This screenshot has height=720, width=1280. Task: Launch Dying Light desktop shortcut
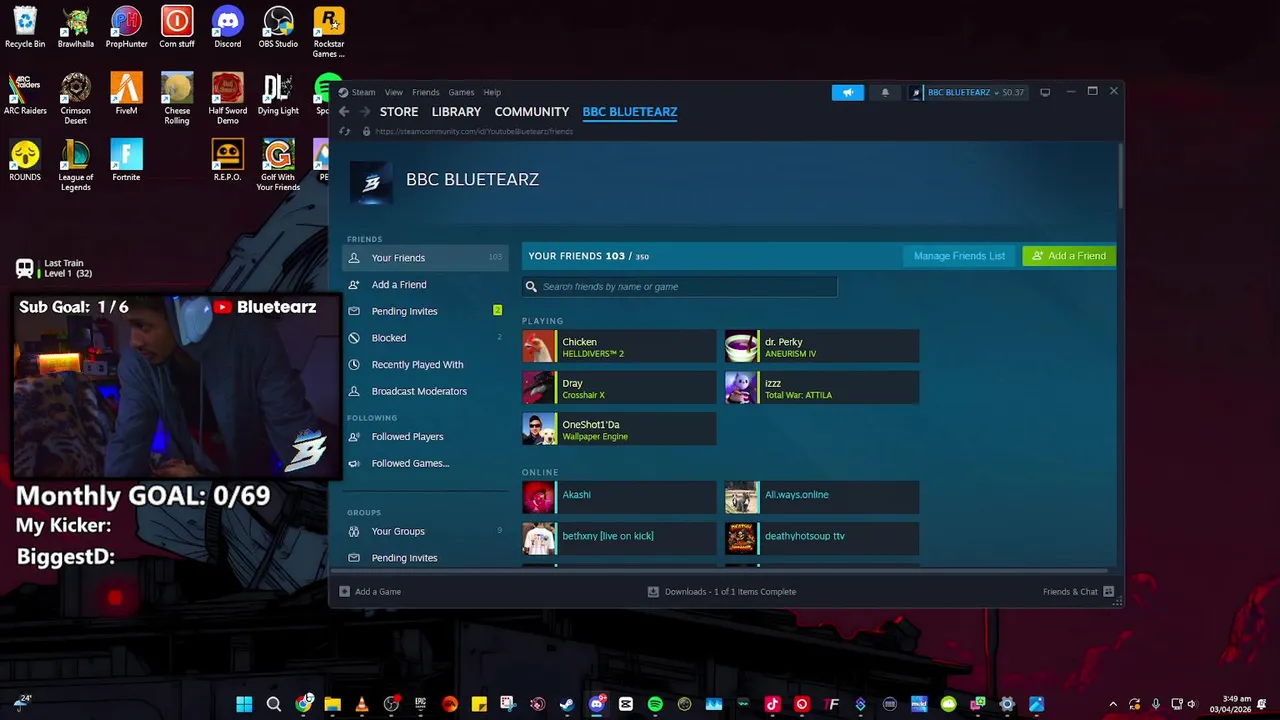coord(278,94)
